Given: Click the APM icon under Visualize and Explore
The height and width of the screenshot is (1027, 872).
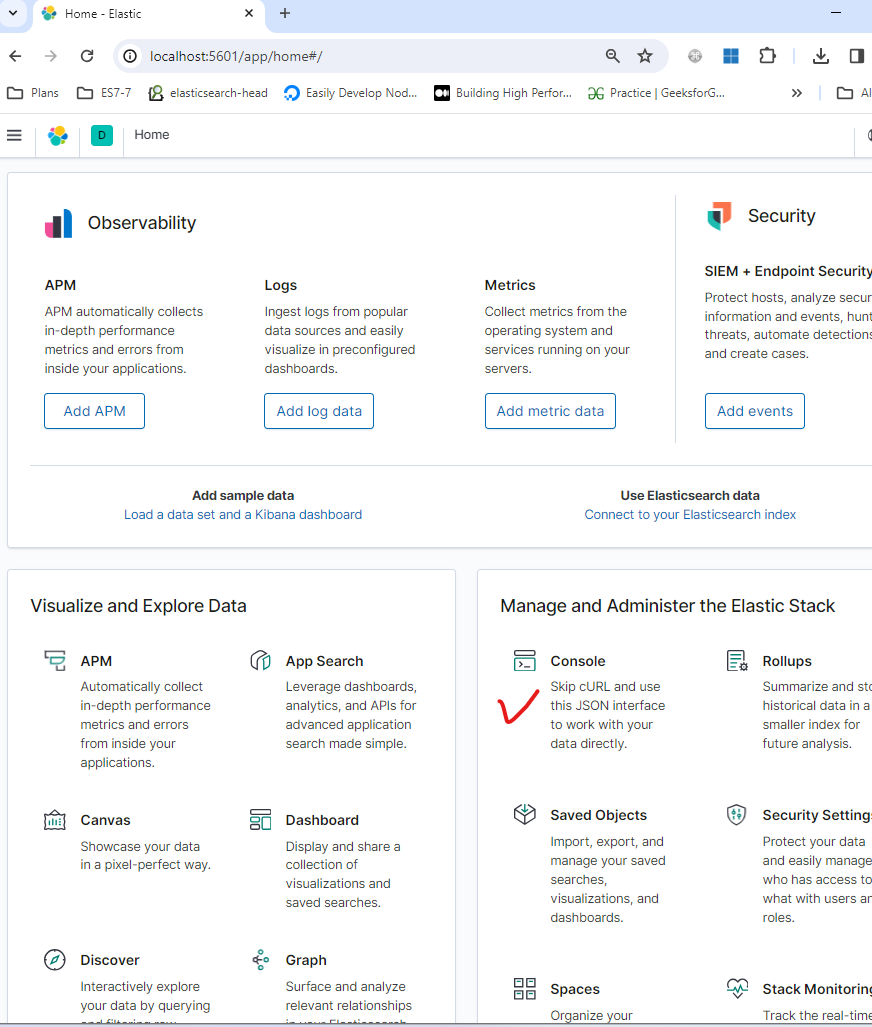Looking at the screenshot, I should coord(54,660).
